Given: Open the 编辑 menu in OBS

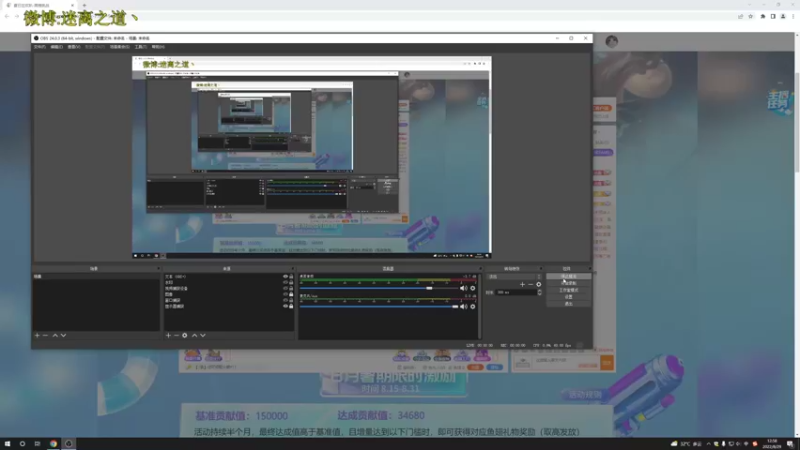Looking at the screenshot, I should (x=57, y=47).
